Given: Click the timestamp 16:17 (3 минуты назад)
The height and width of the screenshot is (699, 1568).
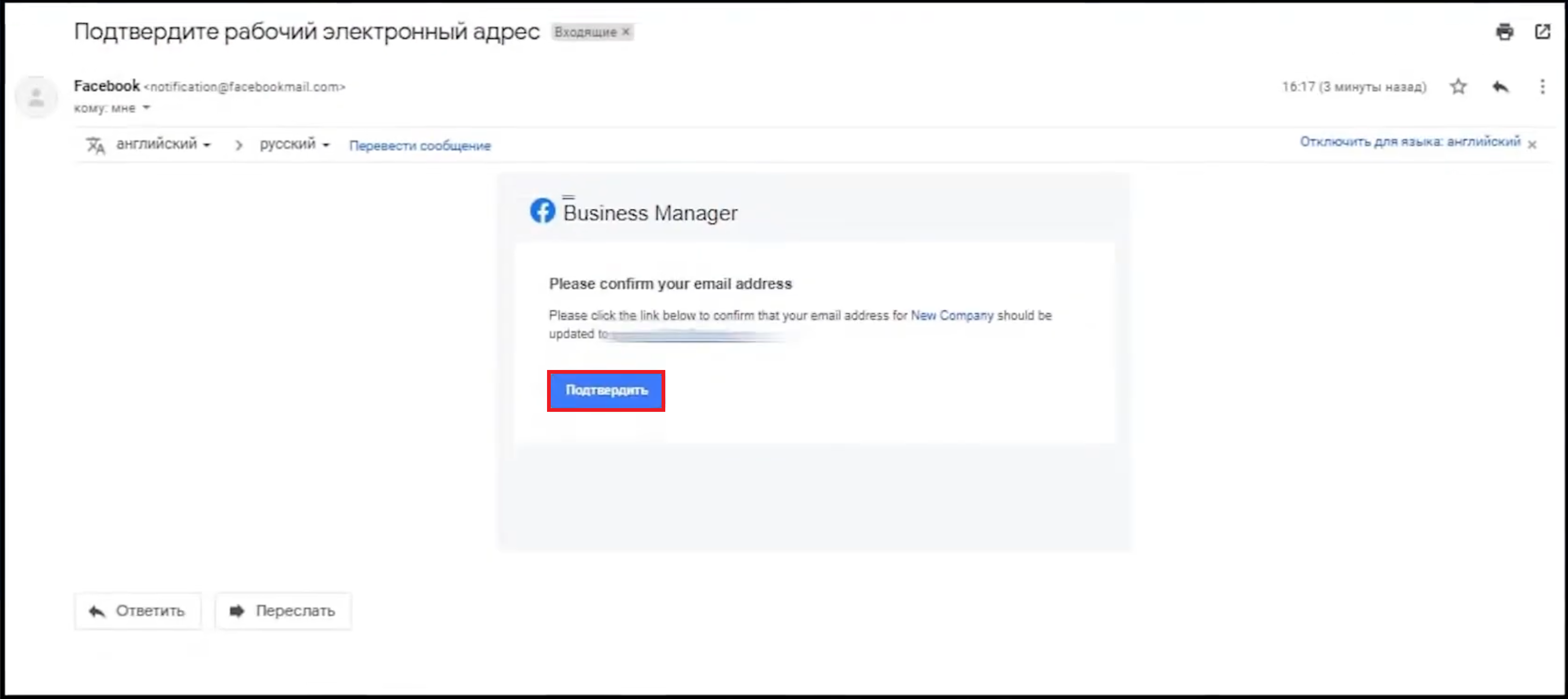Looking at the screenshot, I should click(x=1354, y=87).
